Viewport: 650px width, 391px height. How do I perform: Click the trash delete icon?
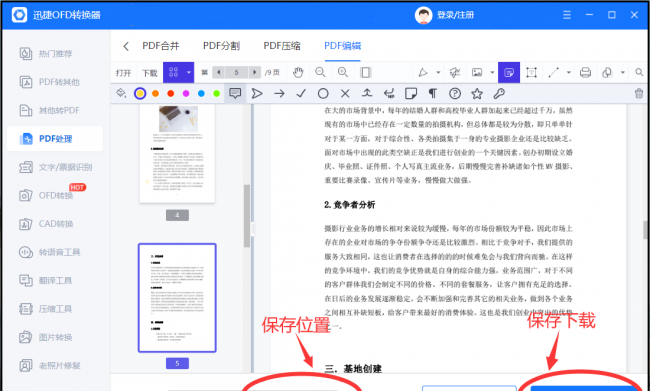[x=639, y=93]
